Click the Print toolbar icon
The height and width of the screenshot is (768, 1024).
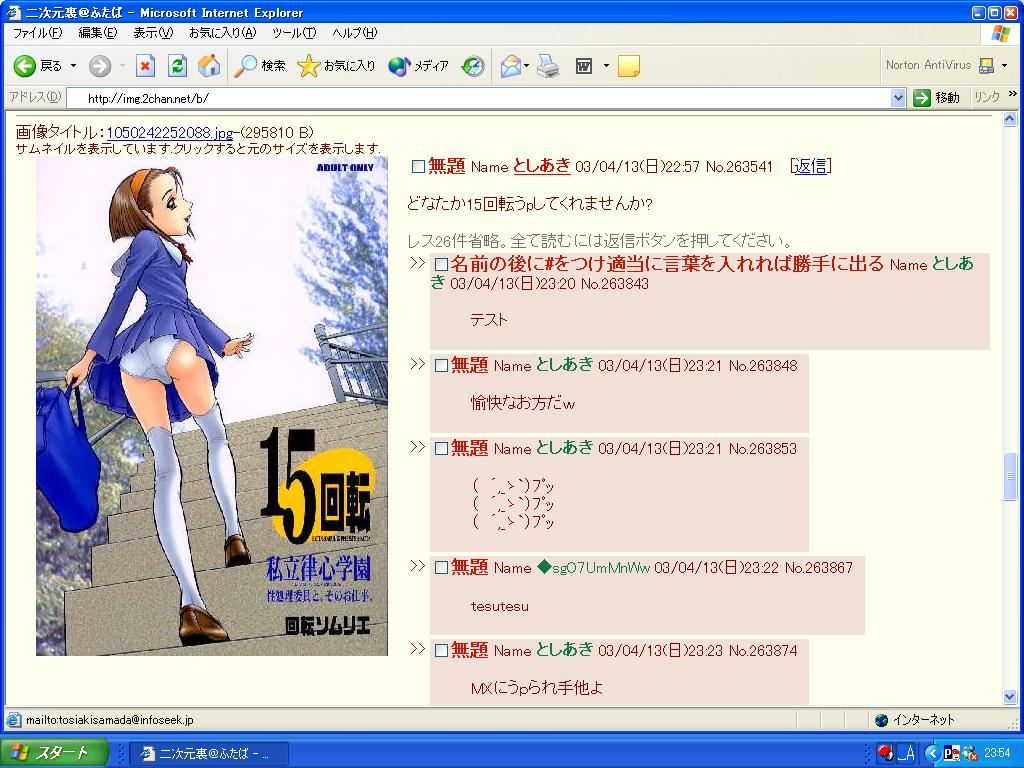[x=548, y=66]
